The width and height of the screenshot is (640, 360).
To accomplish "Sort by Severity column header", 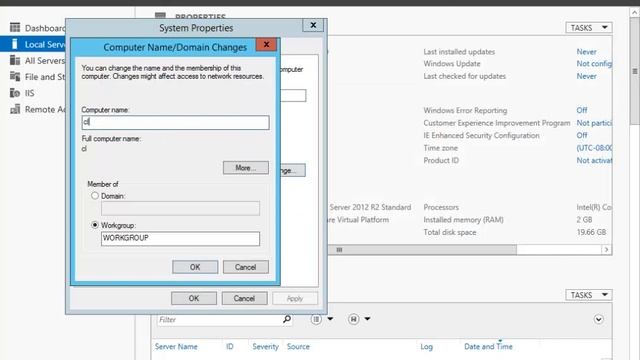I will 265,347.
